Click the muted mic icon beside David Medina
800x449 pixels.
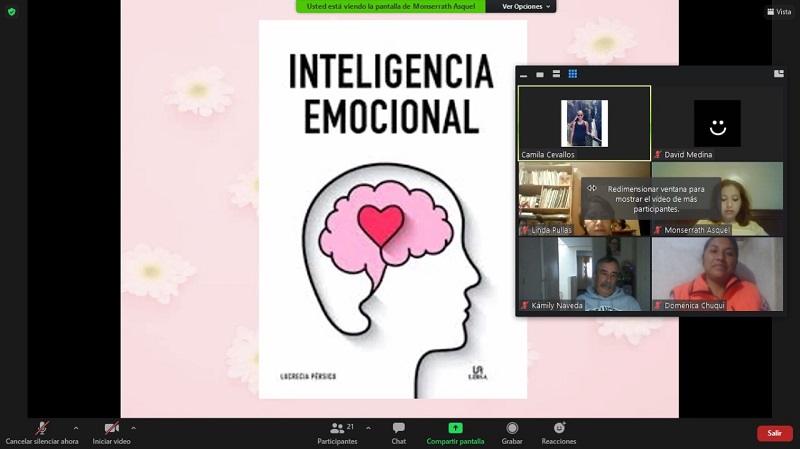pyautogui.click(x=658, y=155)
